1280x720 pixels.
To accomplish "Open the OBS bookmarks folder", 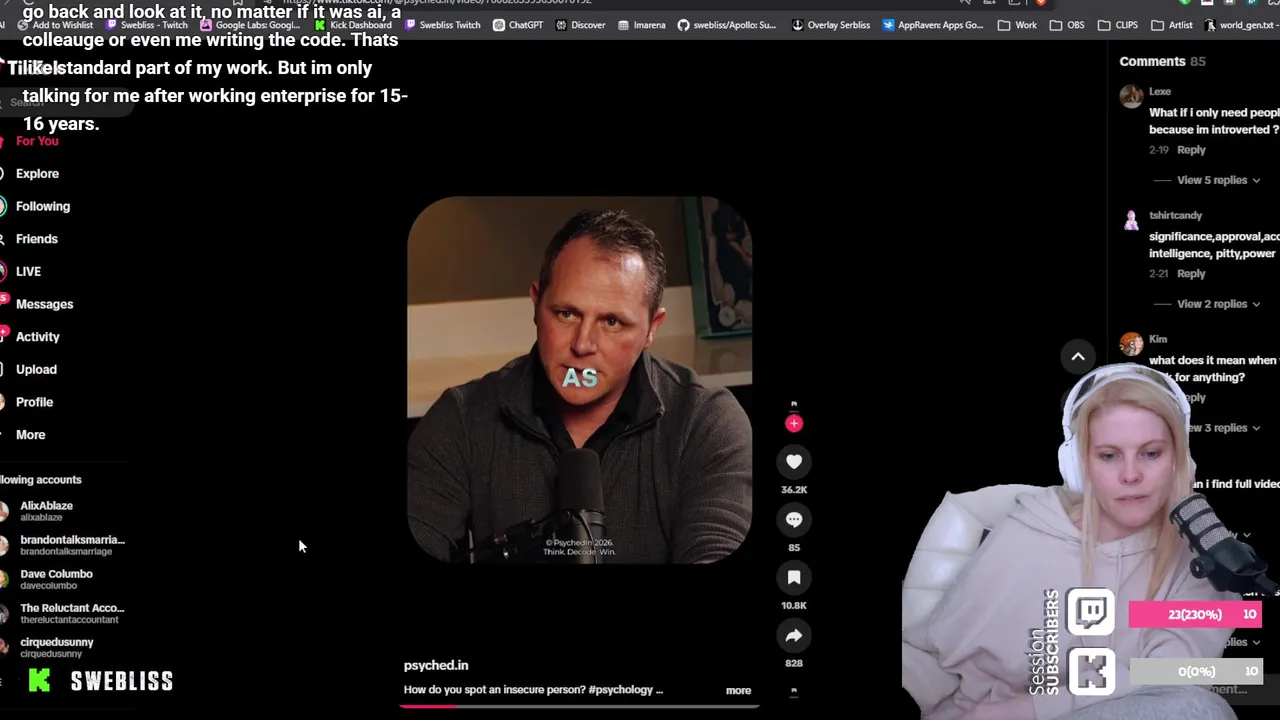I will (x=1067, y=25).
